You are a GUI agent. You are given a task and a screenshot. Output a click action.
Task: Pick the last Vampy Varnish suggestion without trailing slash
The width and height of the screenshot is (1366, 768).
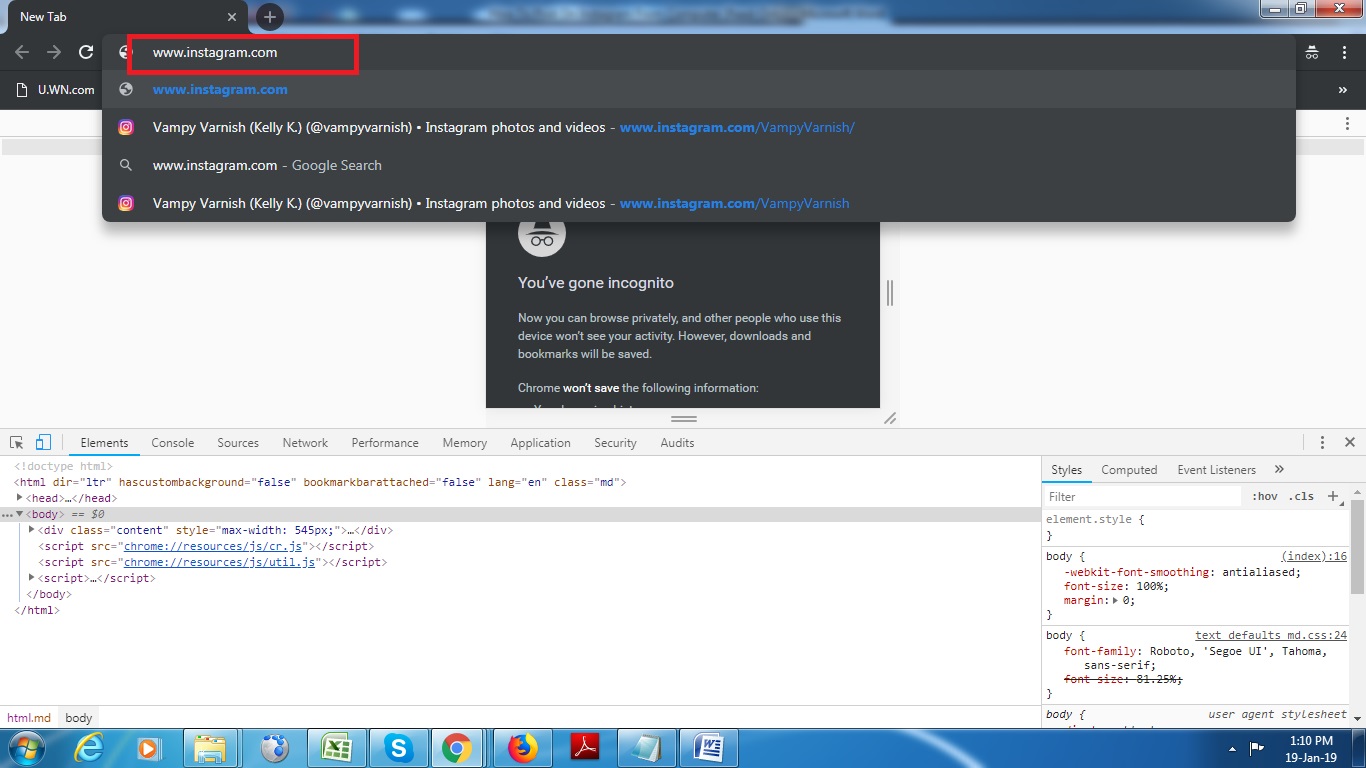[698, 203]
